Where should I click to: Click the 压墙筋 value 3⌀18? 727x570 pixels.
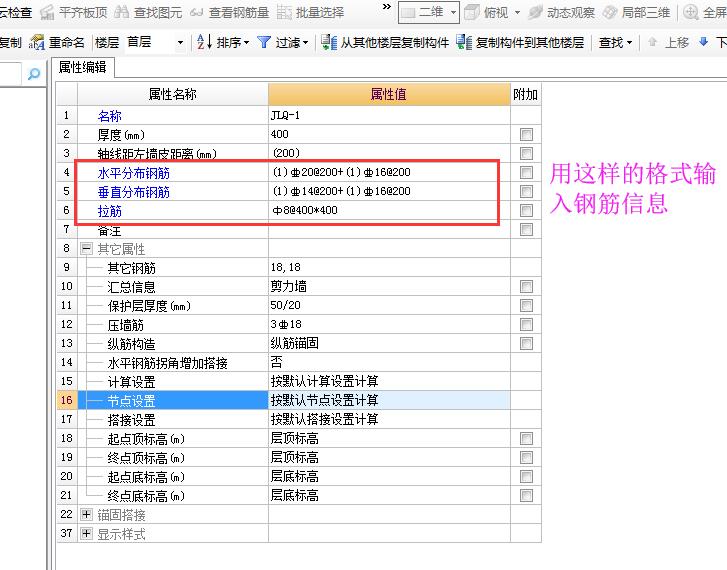[x=389, y=325]
